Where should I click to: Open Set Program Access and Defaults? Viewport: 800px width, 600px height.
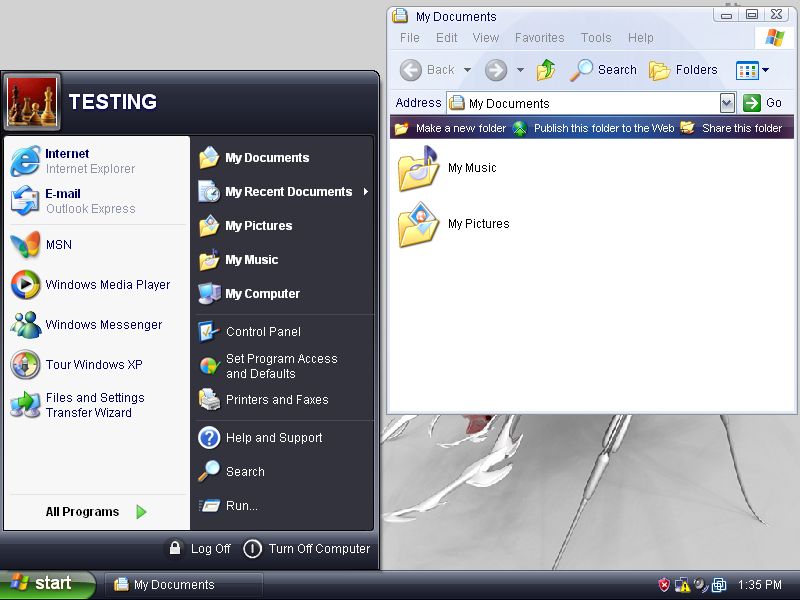click(x=283, y=366)
